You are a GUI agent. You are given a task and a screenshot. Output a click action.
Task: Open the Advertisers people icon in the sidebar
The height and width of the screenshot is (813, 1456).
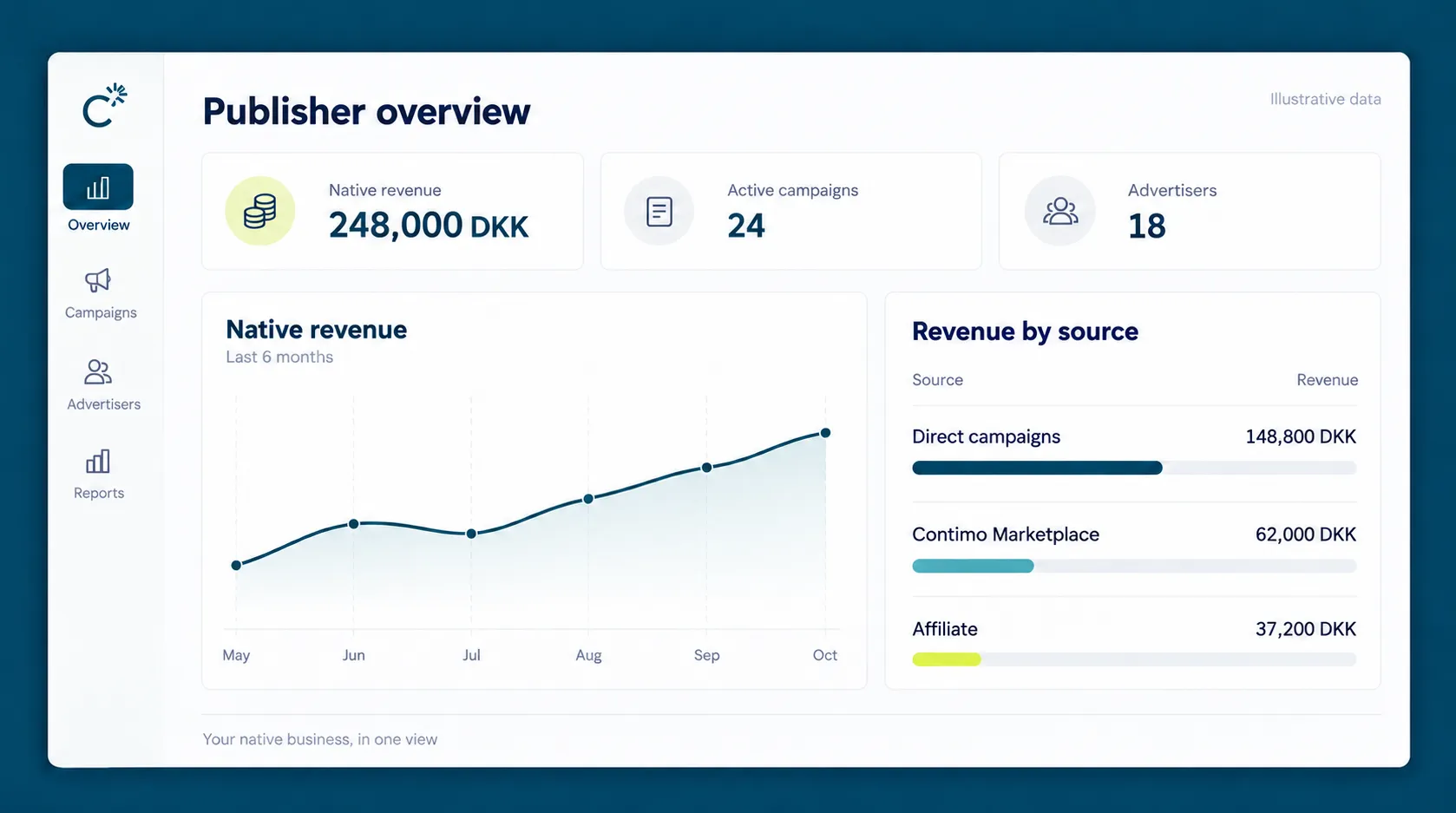[98, 371]
